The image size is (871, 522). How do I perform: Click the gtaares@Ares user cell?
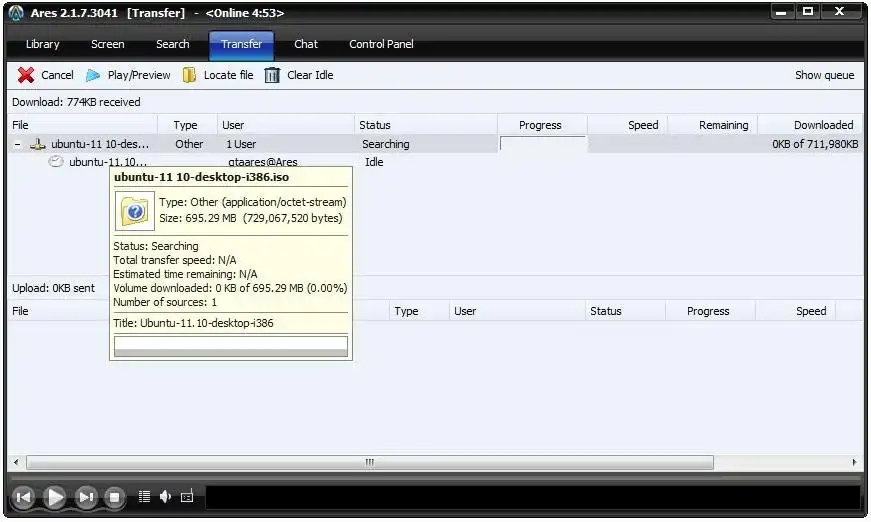[263, 162]
